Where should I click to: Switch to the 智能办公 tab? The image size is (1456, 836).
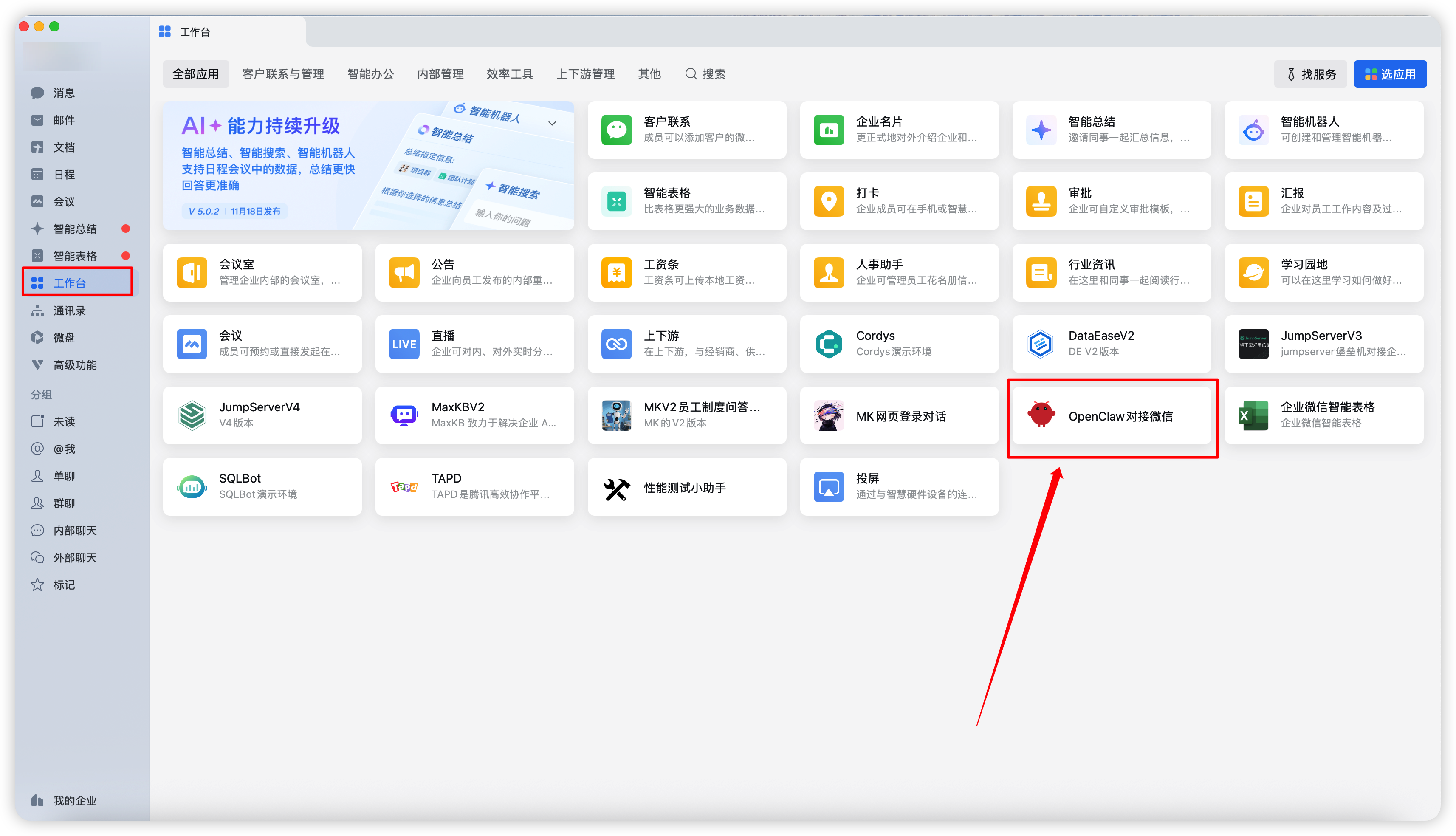370,74
